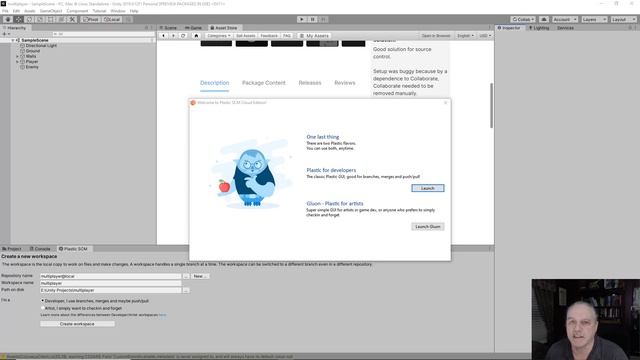Open the Categories dropdown in Asset Store

click(x=218, y=36)
